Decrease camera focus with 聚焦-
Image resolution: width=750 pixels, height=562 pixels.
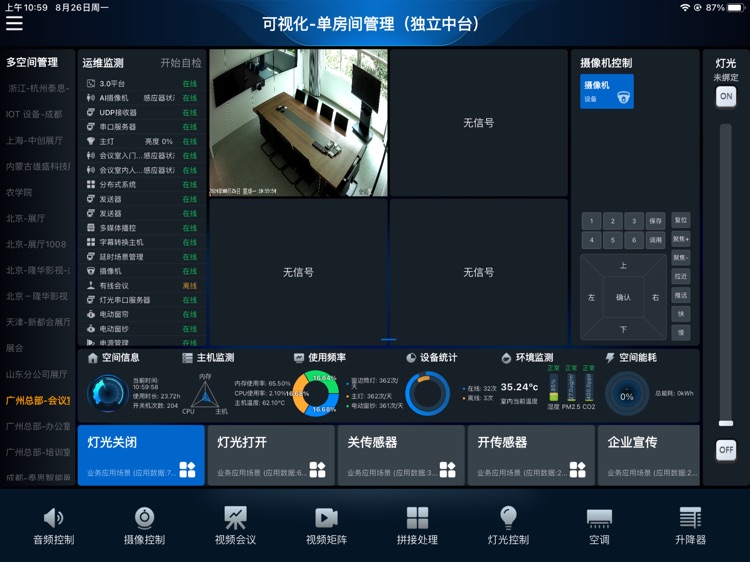681,257
